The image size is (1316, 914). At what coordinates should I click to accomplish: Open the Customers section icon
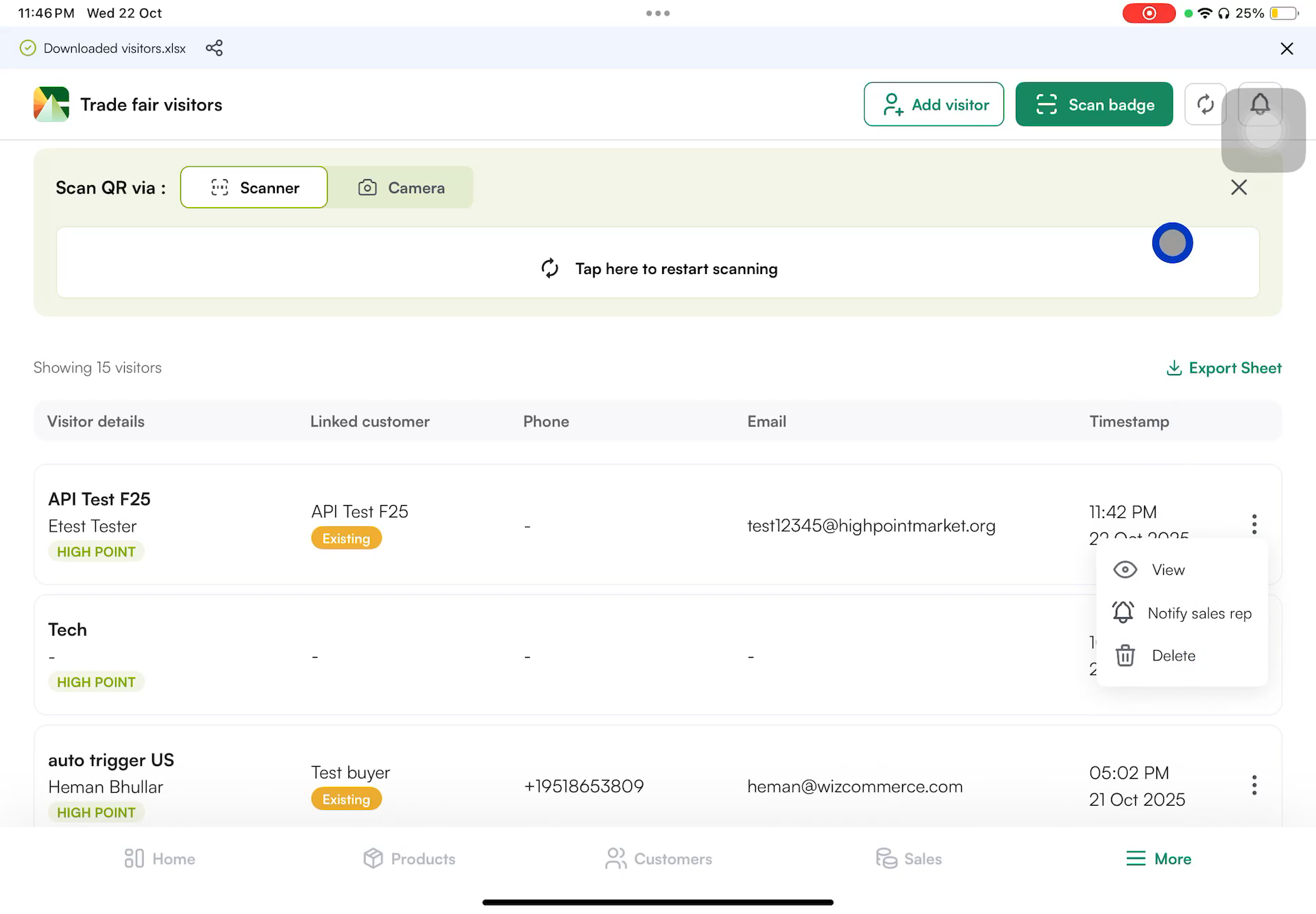(x=615, y=859)
